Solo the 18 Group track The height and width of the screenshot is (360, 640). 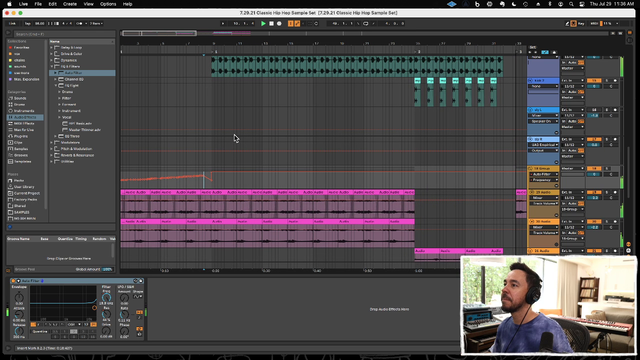607,169
